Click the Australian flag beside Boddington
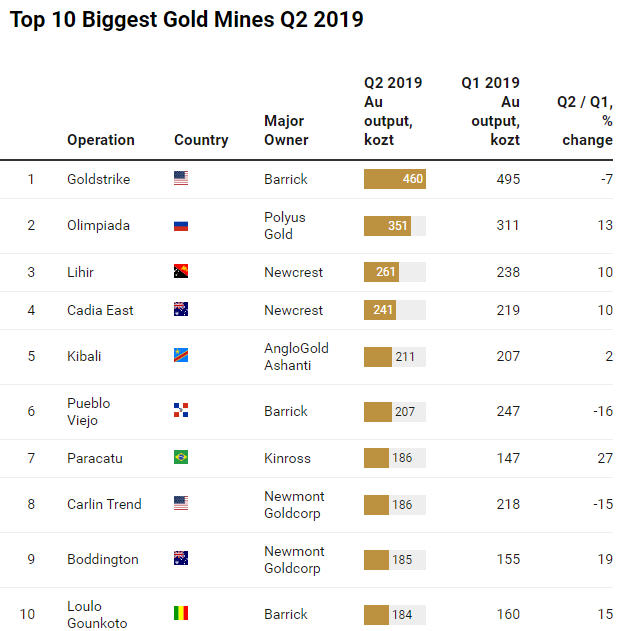 pyautogui.click(x=181, y=559)
